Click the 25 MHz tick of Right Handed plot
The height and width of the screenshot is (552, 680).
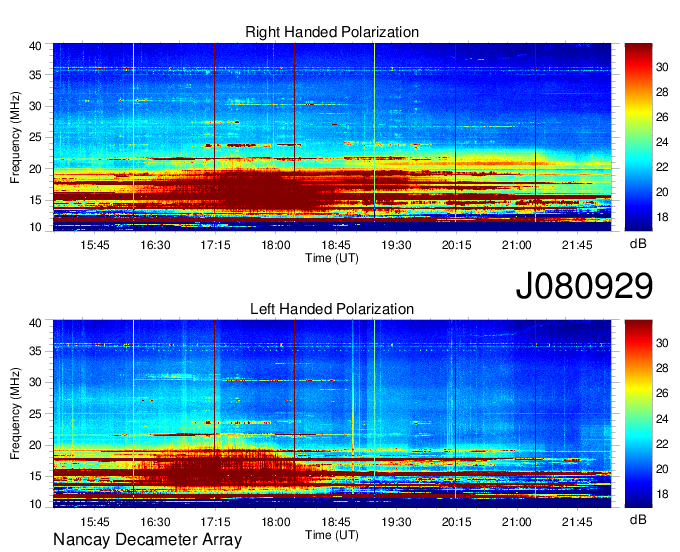click(35, 137)
